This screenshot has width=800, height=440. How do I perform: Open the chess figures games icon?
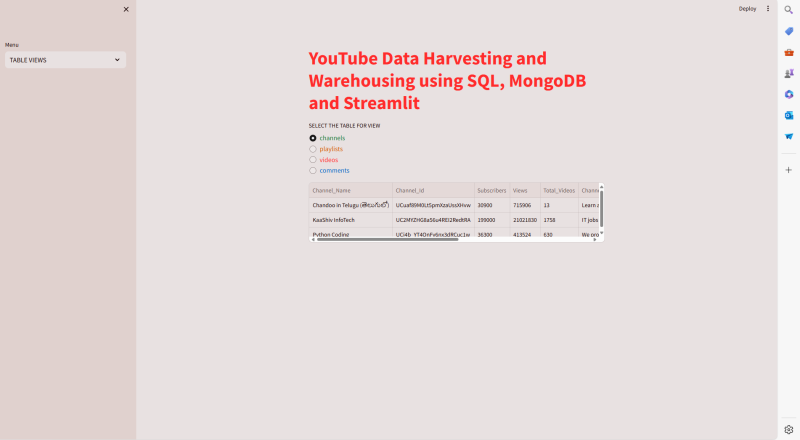pyautogui.click(x=789, y=74)
